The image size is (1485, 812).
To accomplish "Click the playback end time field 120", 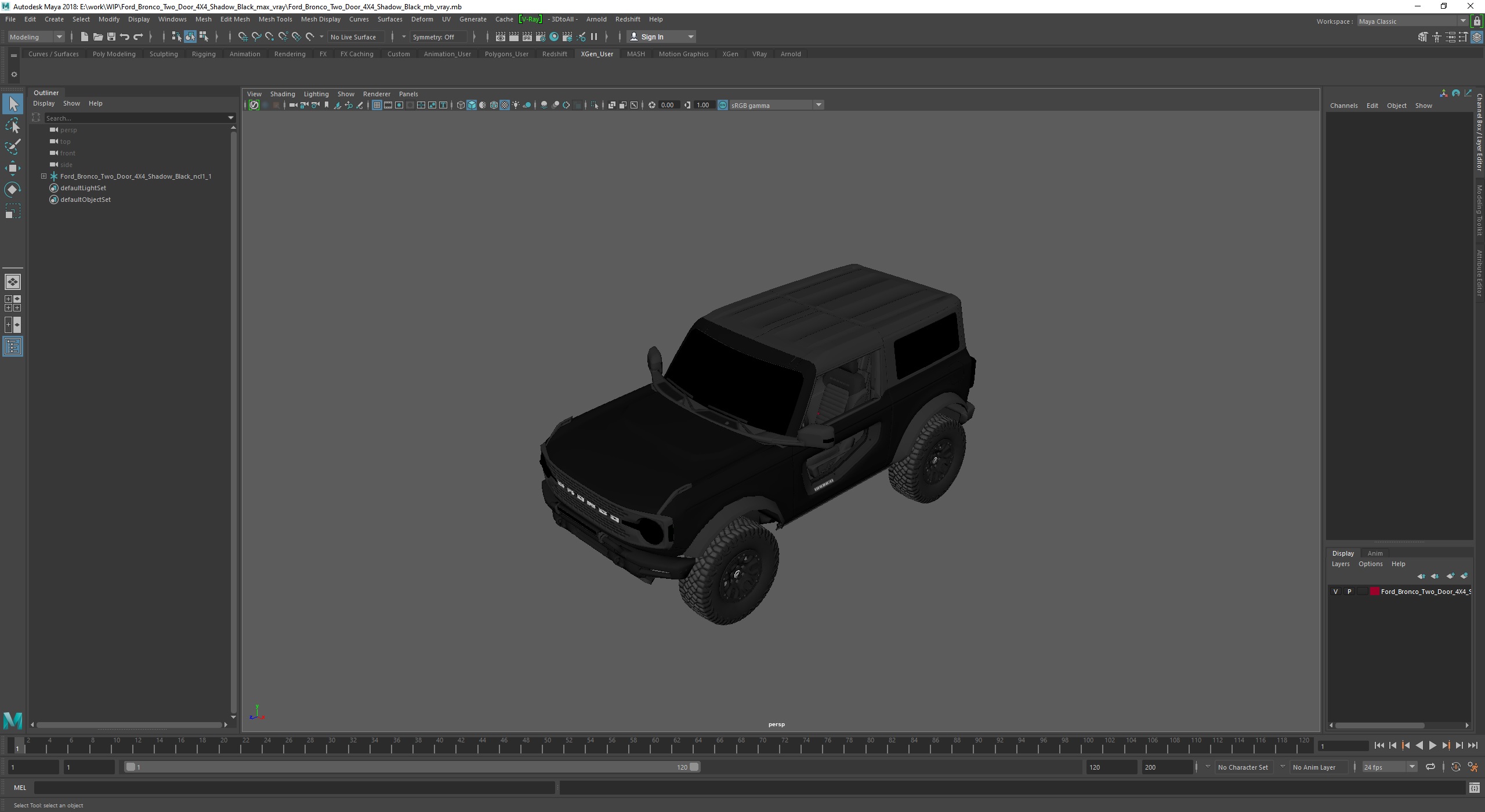I will tap(1111, 767).
